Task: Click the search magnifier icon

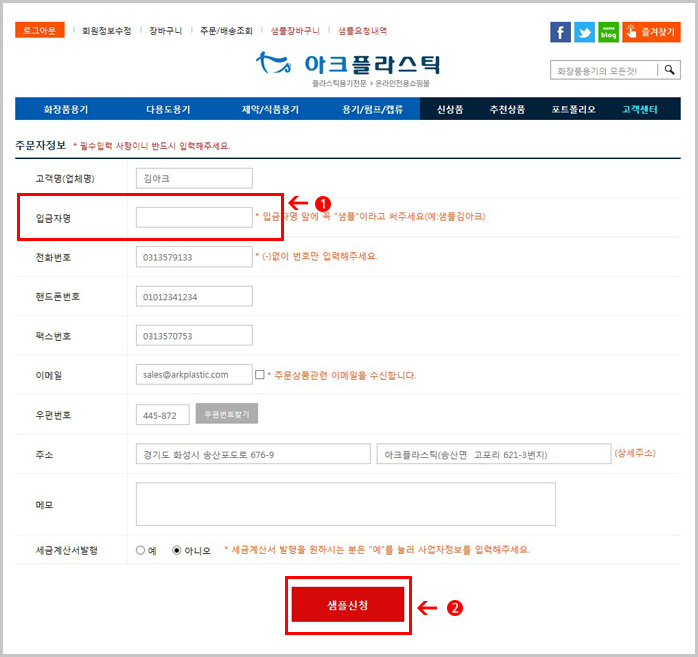Action: [x=670, y=70]
